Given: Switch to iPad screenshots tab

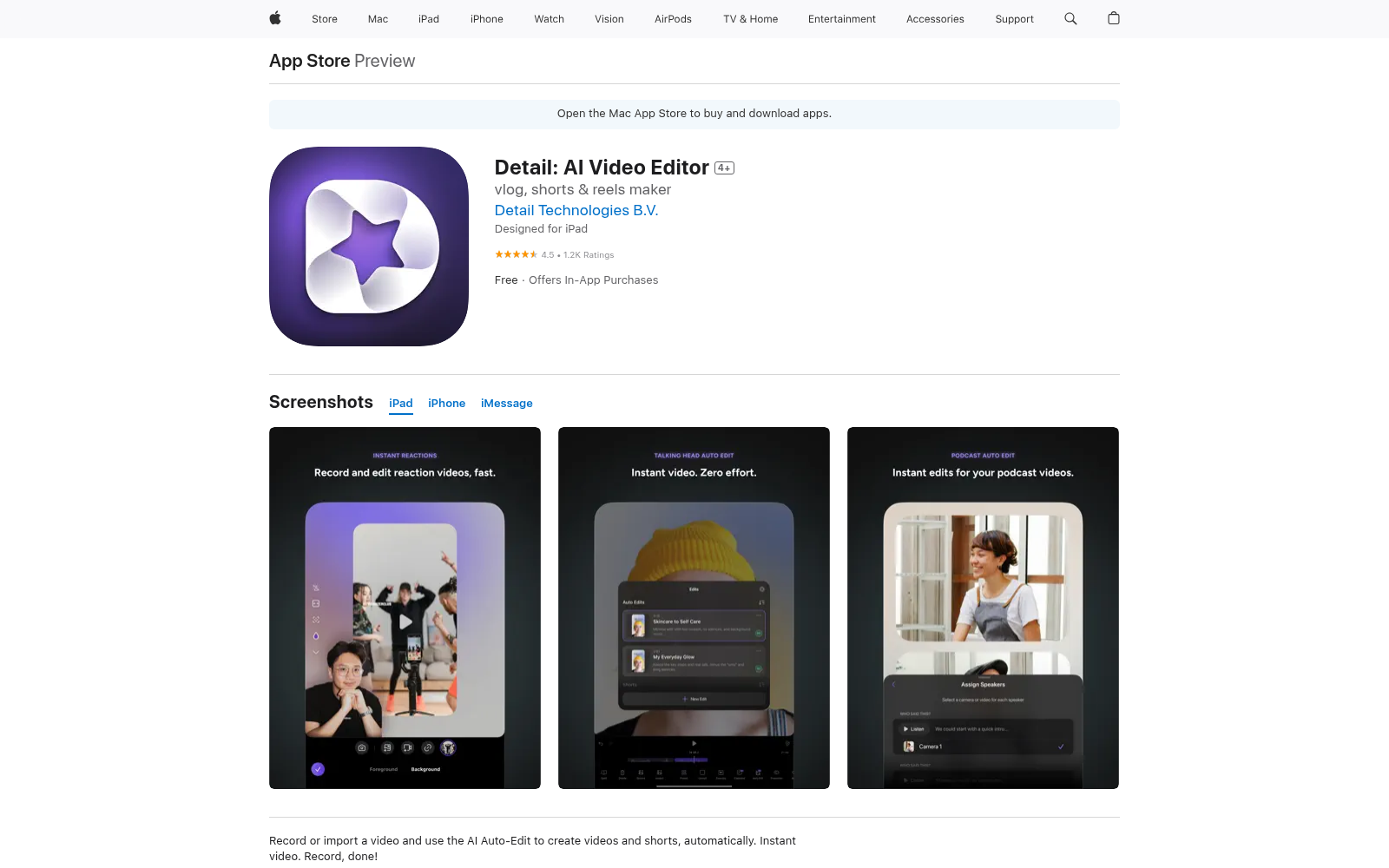Looking at the screenshot, I should tap(401, 404).
